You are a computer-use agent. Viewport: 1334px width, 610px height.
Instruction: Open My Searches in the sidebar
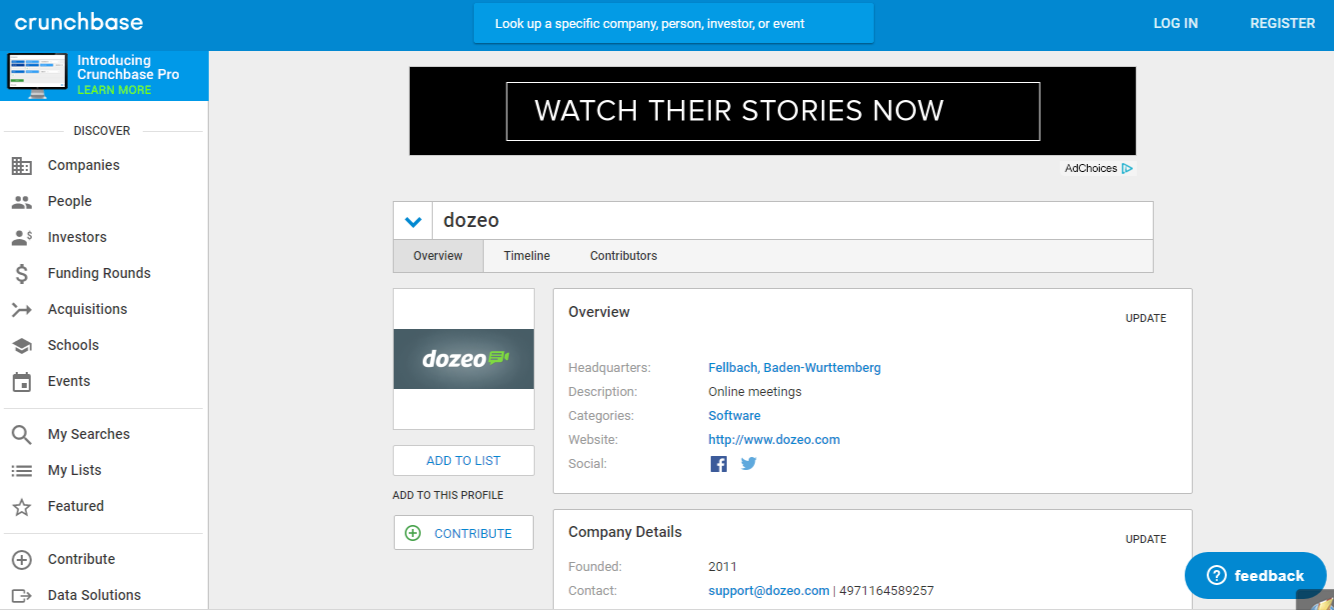point(89,434)
